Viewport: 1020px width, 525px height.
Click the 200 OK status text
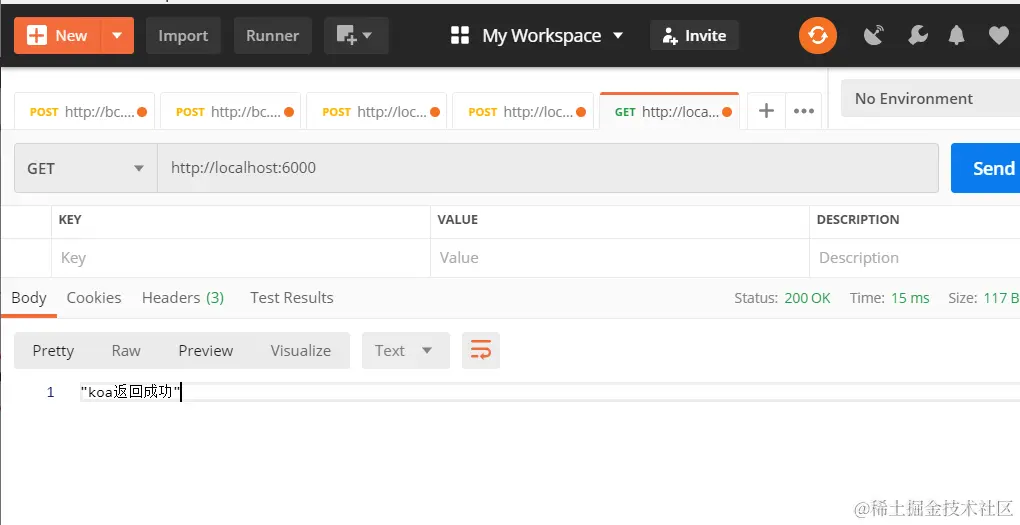coord(807,298)
